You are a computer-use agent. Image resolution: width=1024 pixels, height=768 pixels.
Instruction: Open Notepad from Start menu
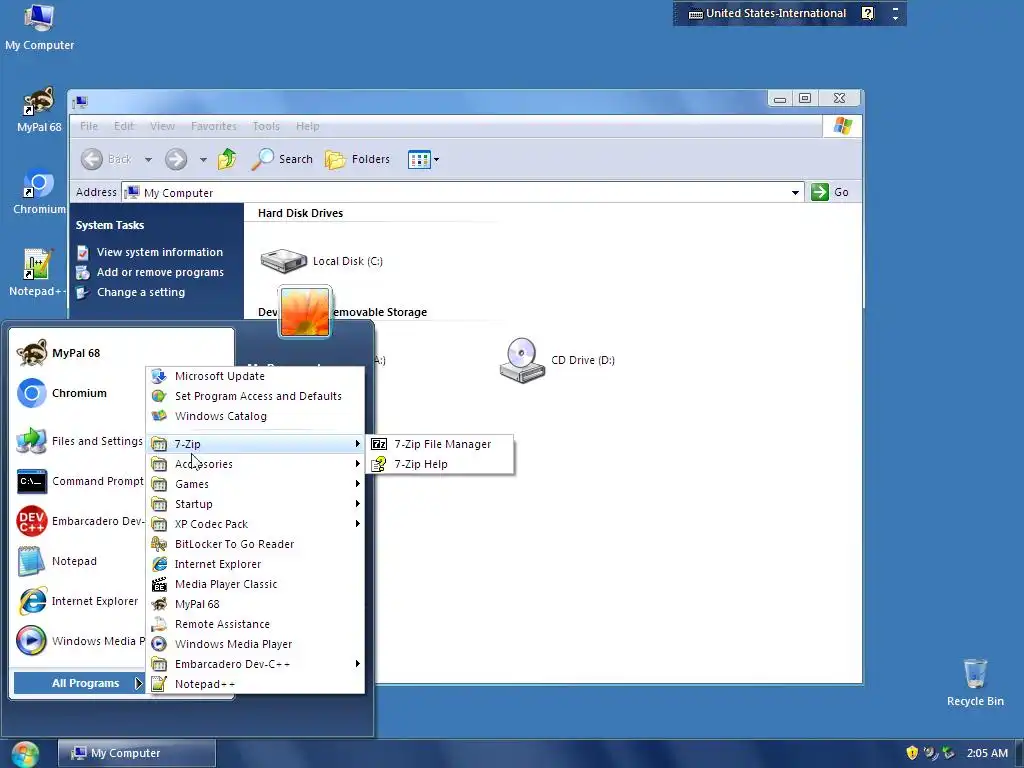coord(78,562)
